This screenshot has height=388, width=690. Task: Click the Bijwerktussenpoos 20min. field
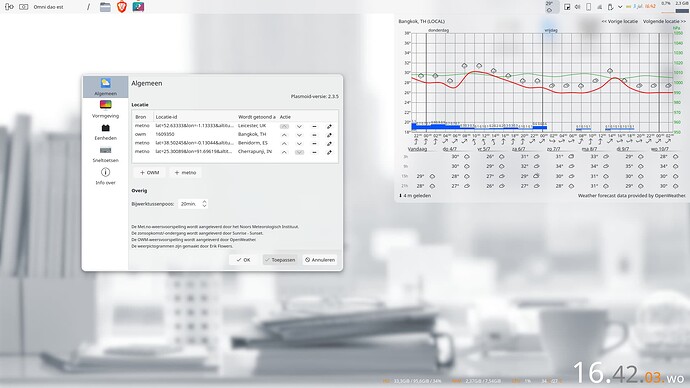(x=193, y=204)
